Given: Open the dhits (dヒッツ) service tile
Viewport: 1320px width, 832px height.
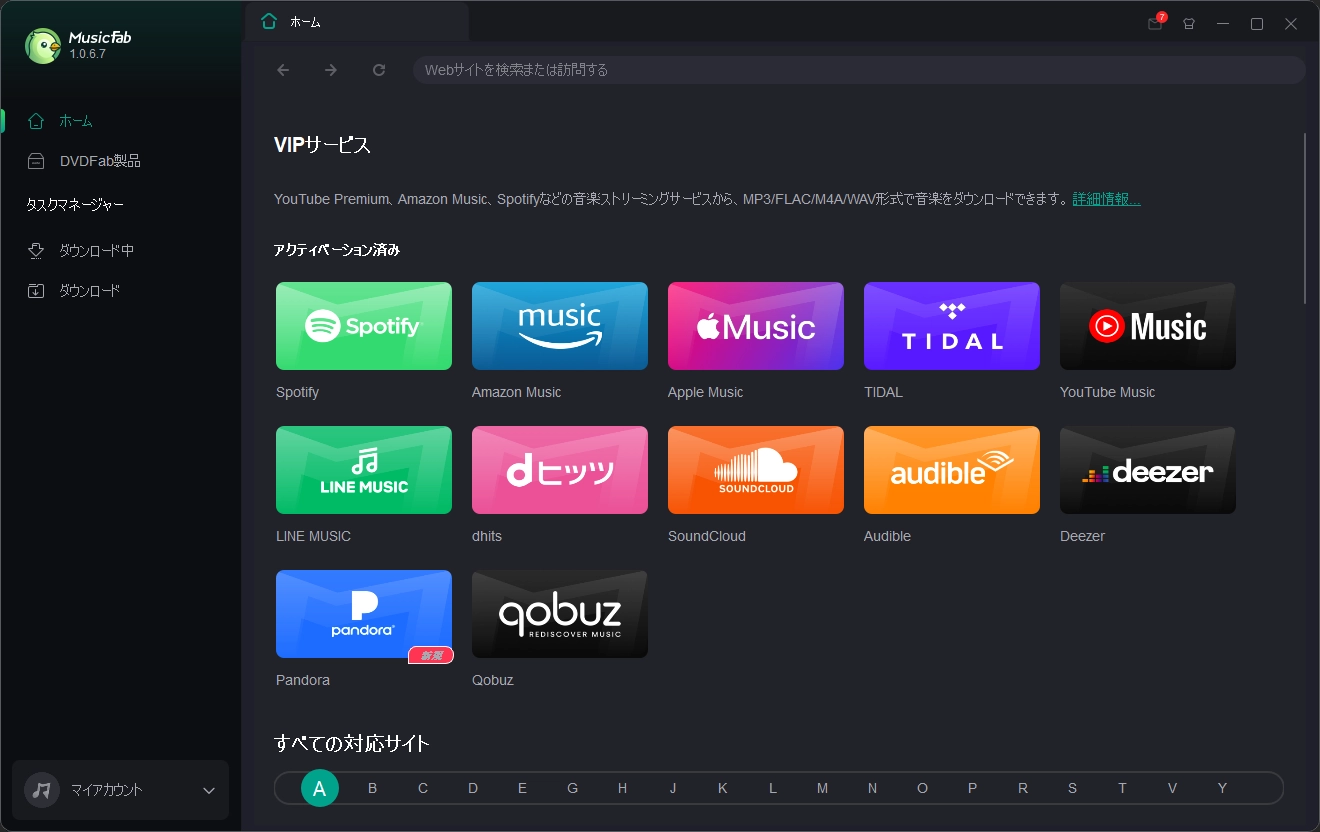Looking at the screenshot, I should coord(560,470).
